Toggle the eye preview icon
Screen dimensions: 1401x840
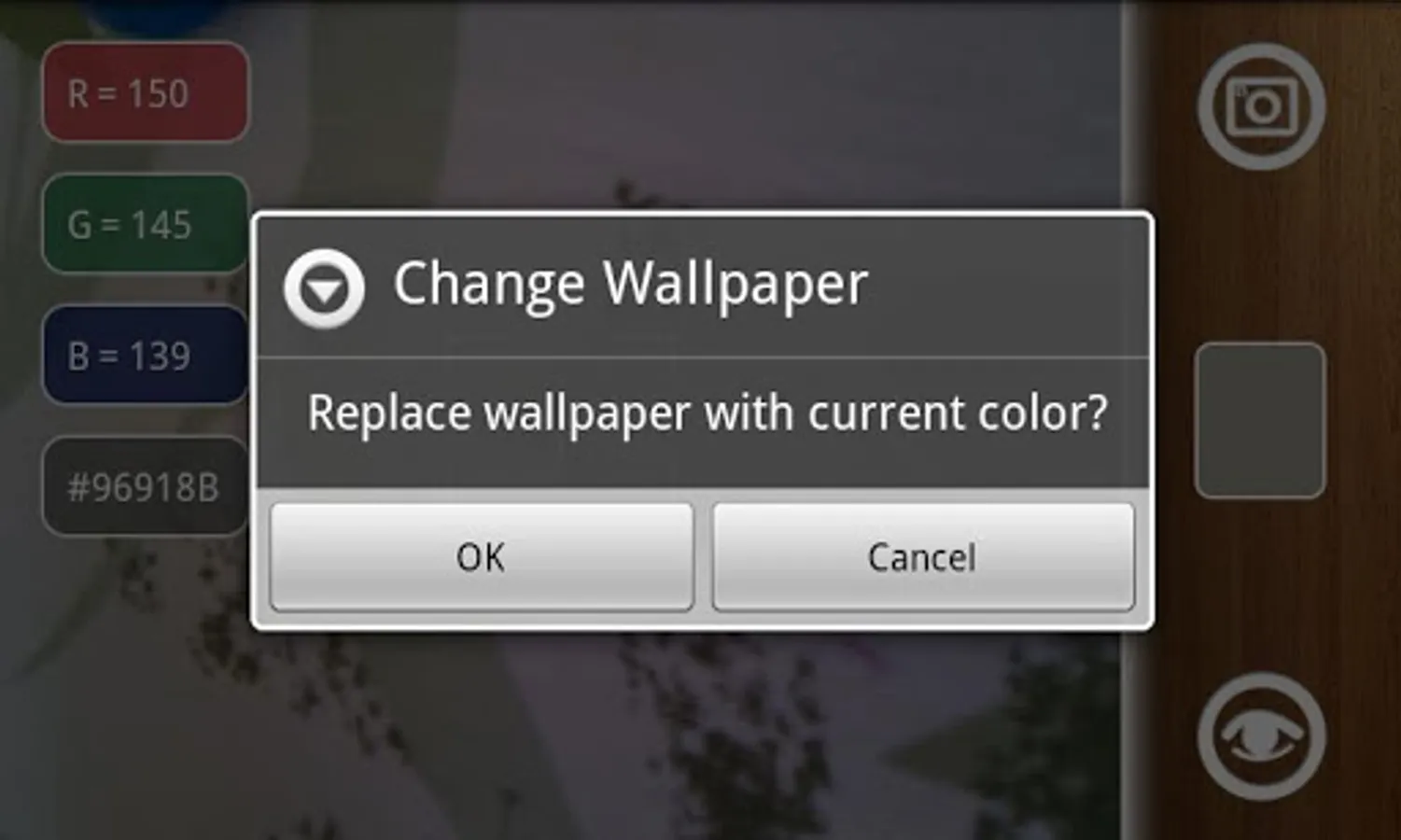(1261, 735)
